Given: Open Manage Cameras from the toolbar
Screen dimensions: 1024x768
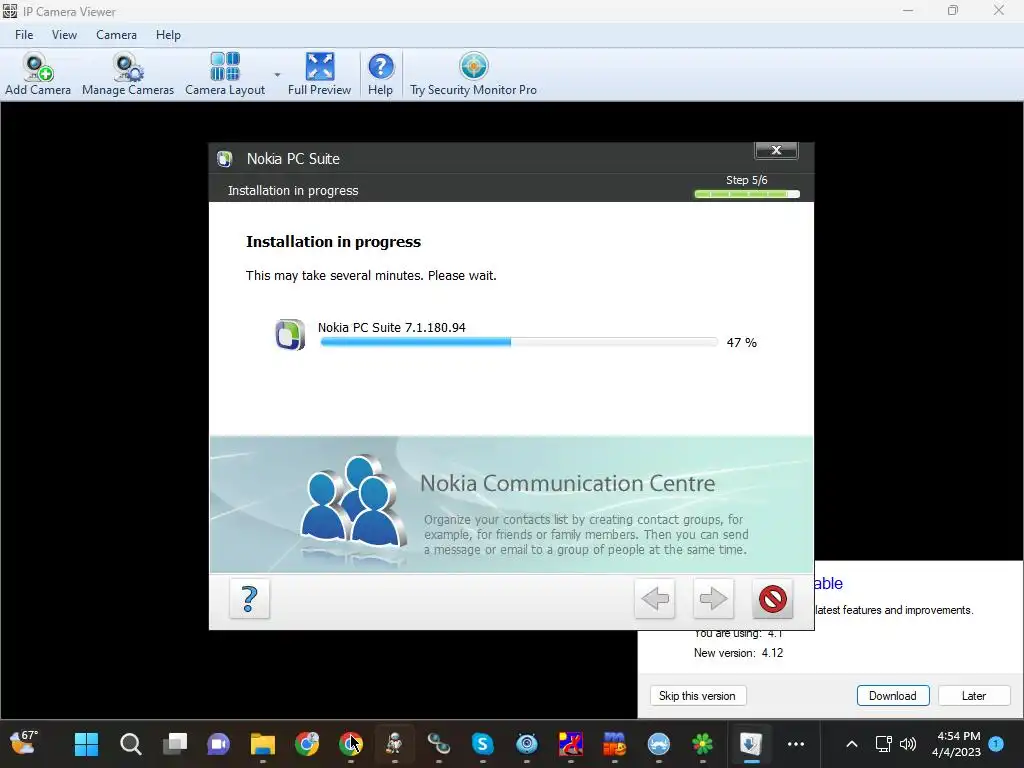Looking at the screenshot, I should coord(128,74).
